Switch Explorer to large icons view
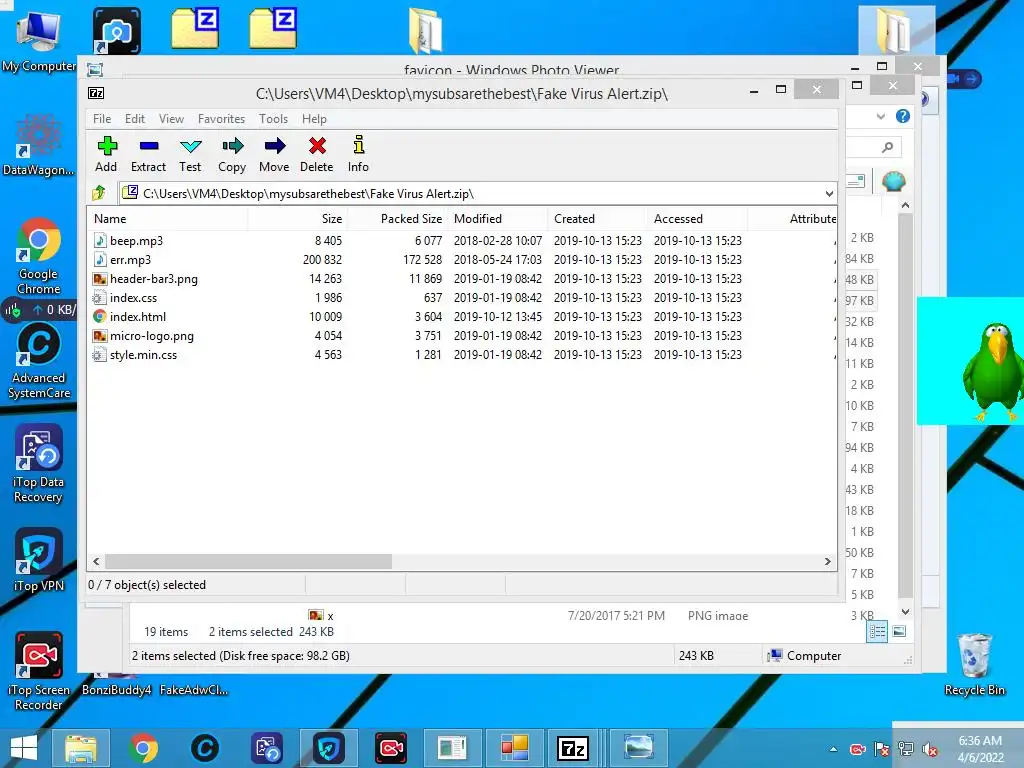 click(x=899, y=631)
